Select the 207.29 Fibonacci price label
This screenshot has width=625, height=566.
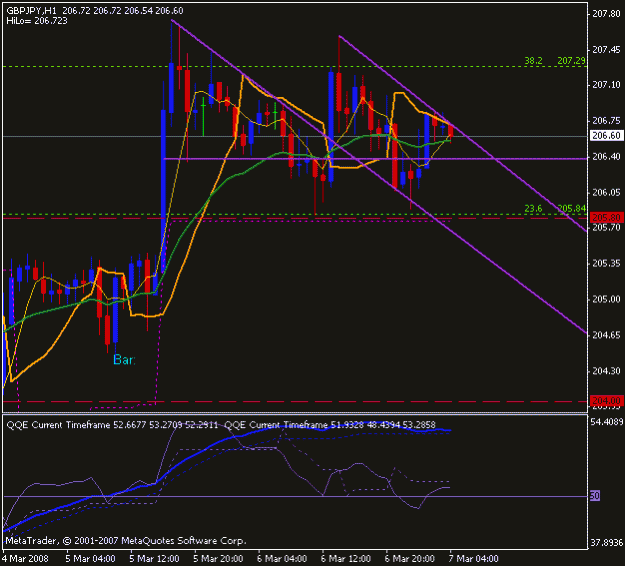pos(571,61)
